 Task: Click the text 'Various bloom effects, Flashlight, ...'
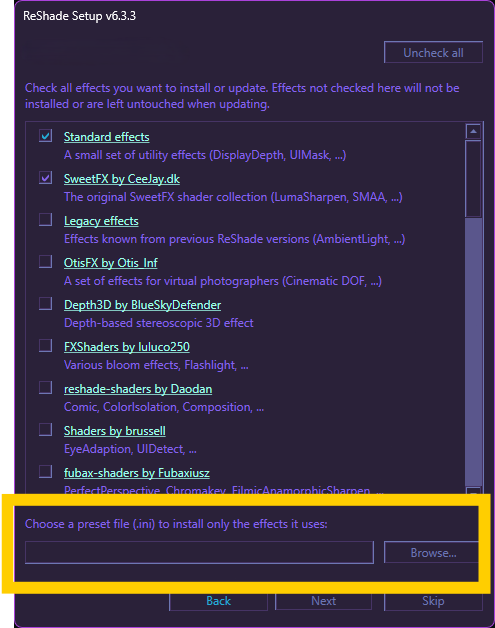(x=156, y=365)
